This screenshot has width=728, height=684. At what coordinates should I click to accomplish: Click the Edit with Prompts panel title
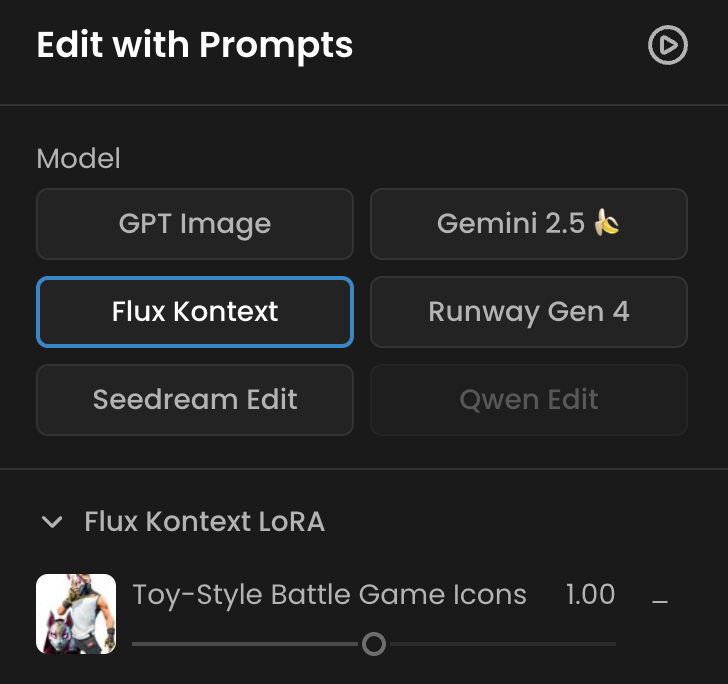[195, 45]
